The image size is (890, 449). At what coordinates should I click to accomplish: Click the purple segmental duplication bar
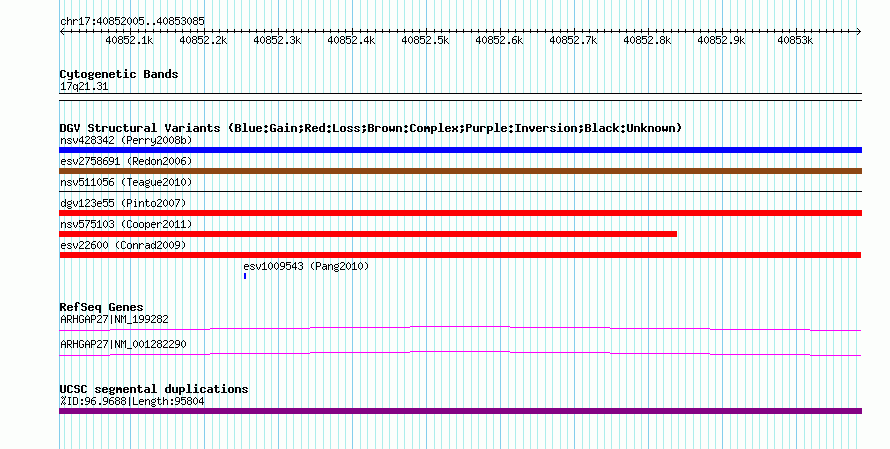tap(460, 412)
